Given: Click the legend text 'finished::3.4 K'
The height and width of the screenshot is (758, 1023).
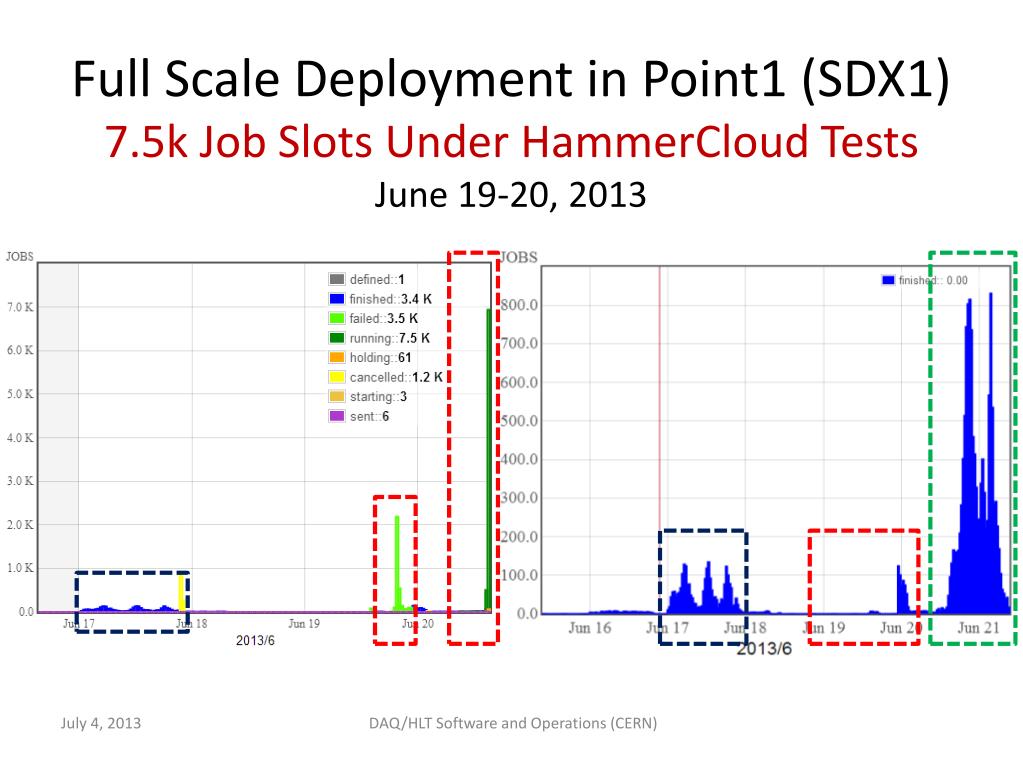Looking at the screenshot, I should 391,299.
